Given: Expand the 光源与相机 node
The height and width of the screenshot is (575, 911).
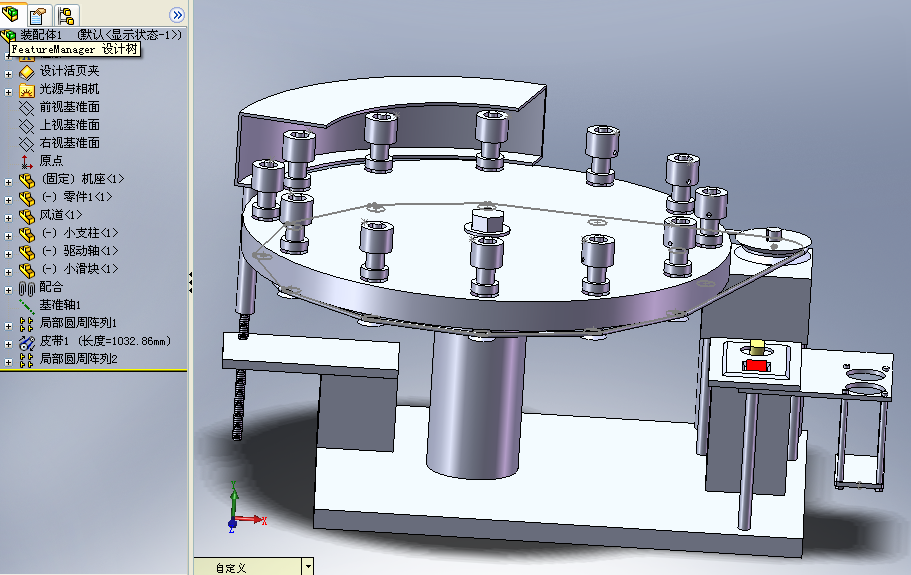Looking at the screenshot, I should click(x=8, y=92).
